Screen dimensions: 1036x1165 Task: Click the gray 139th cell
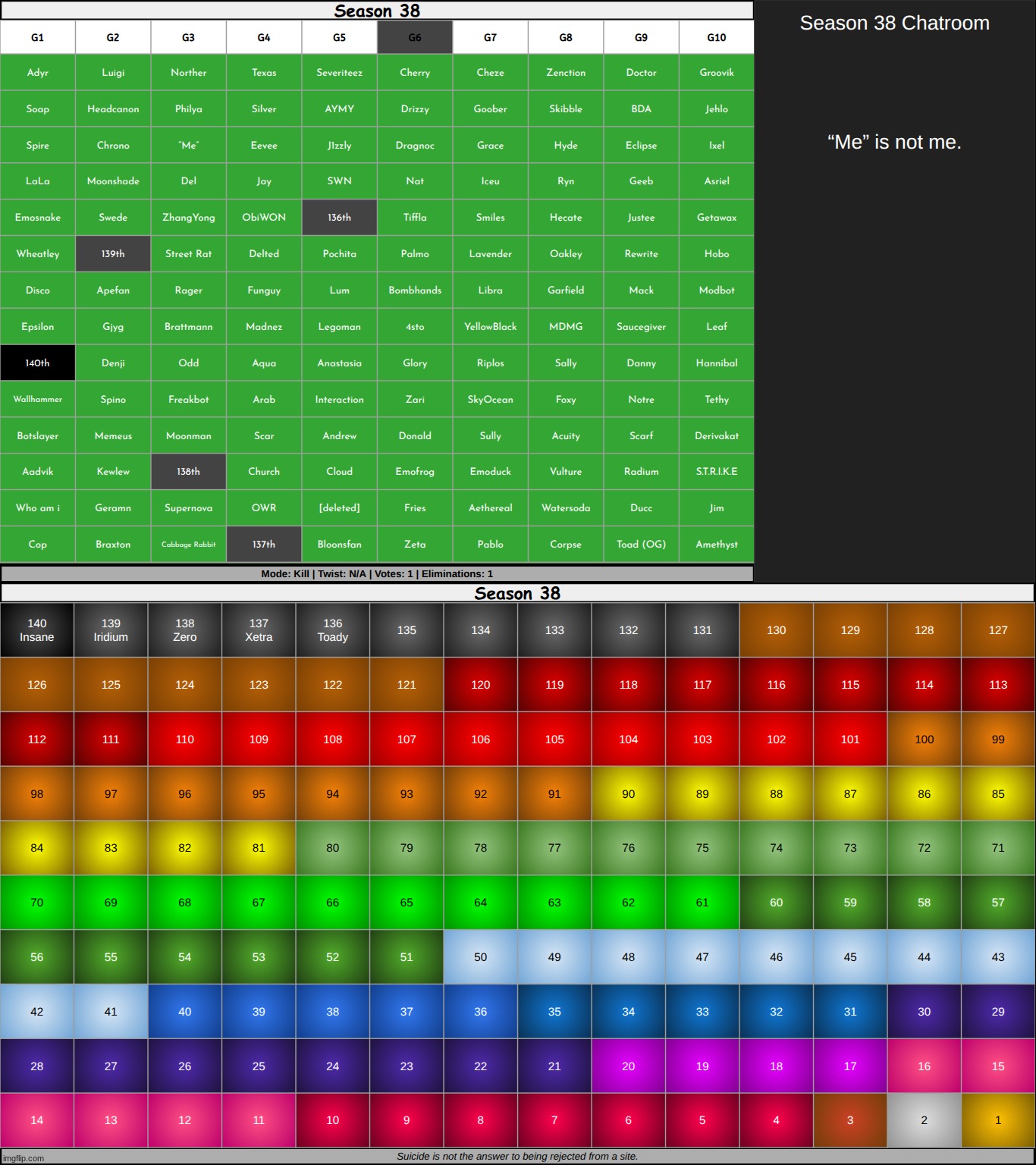(113, 254)
